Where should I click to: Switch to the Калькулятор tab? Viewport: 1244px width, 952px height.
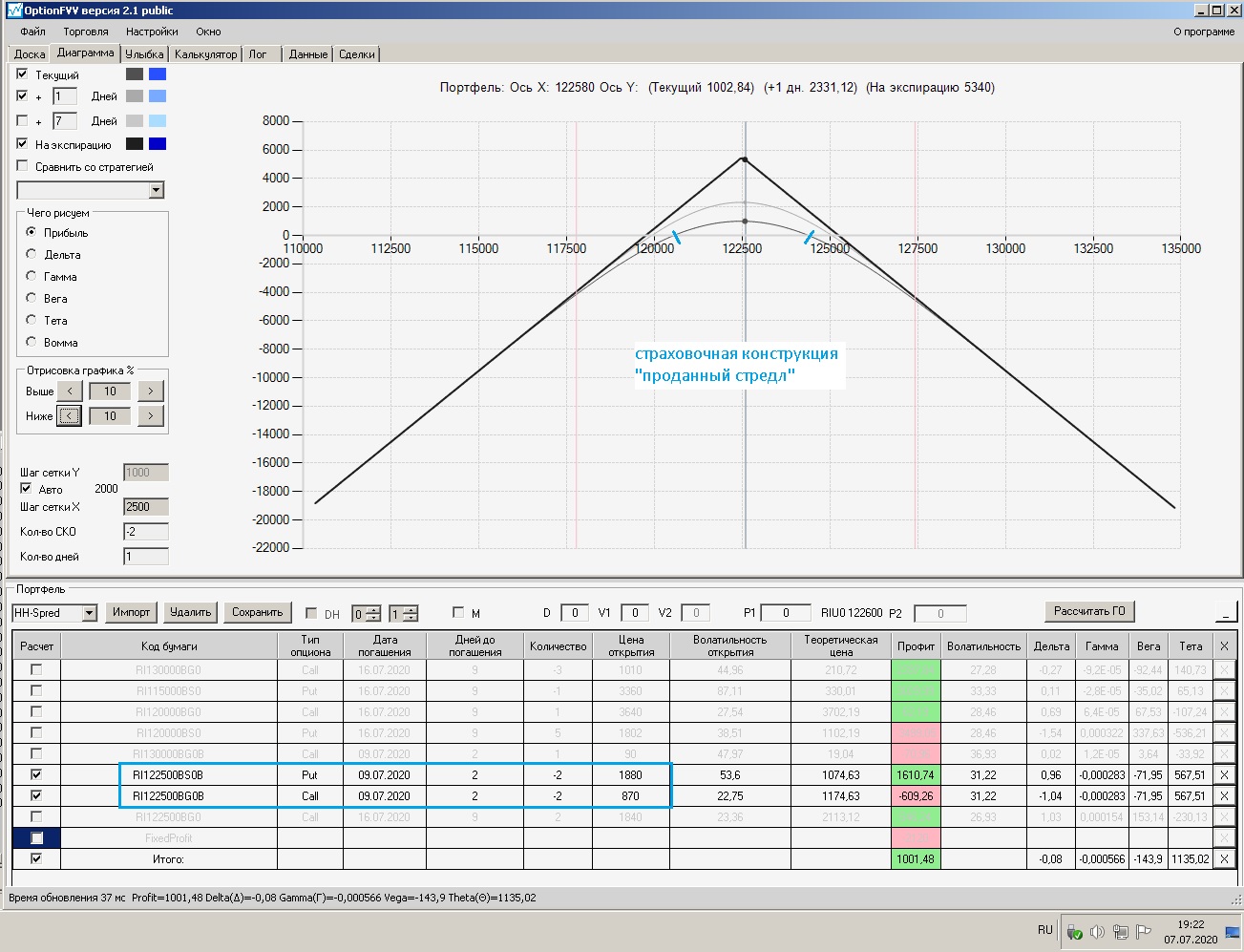205,54
